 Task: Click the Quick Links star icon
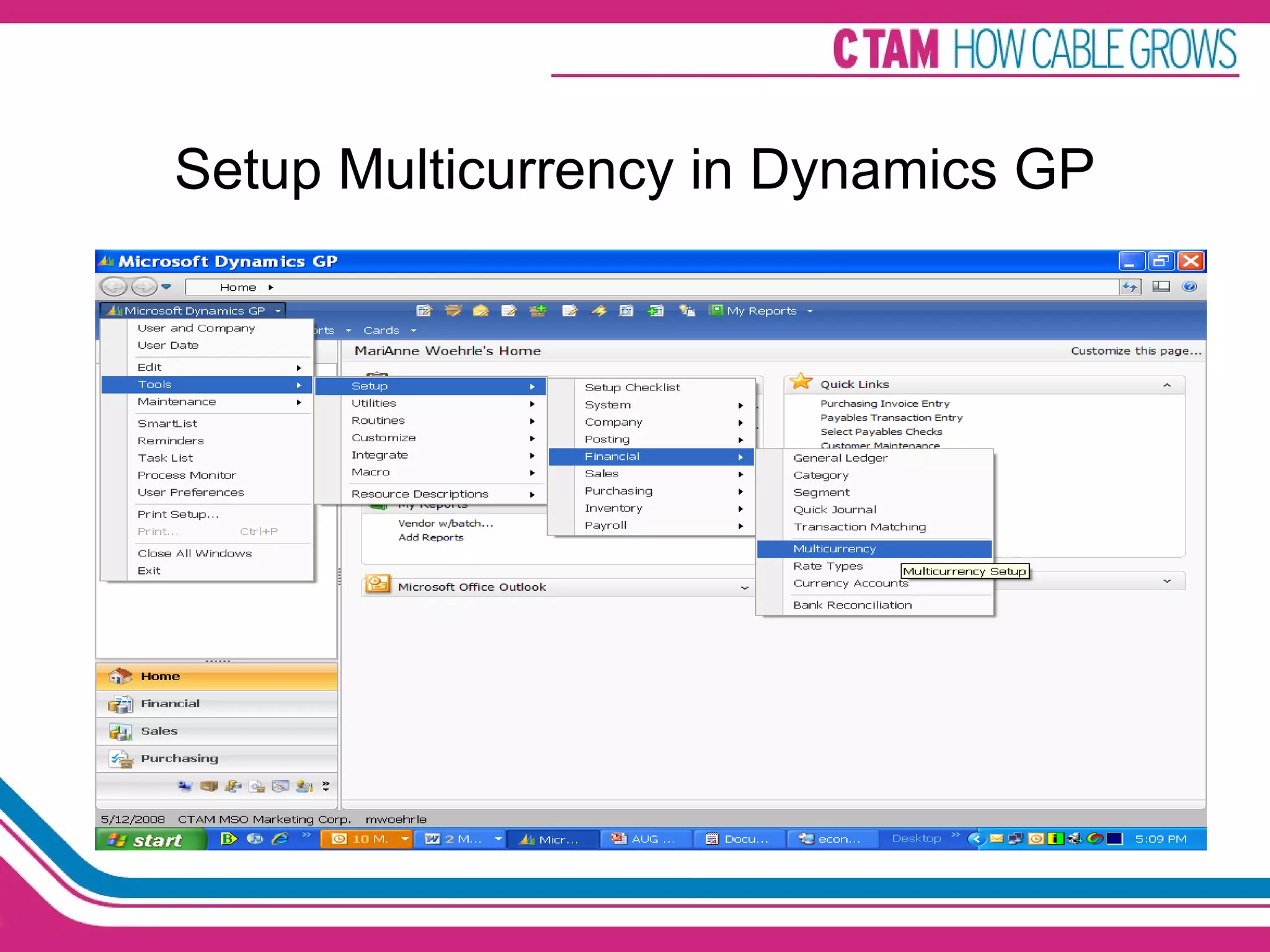pos(801,382)
